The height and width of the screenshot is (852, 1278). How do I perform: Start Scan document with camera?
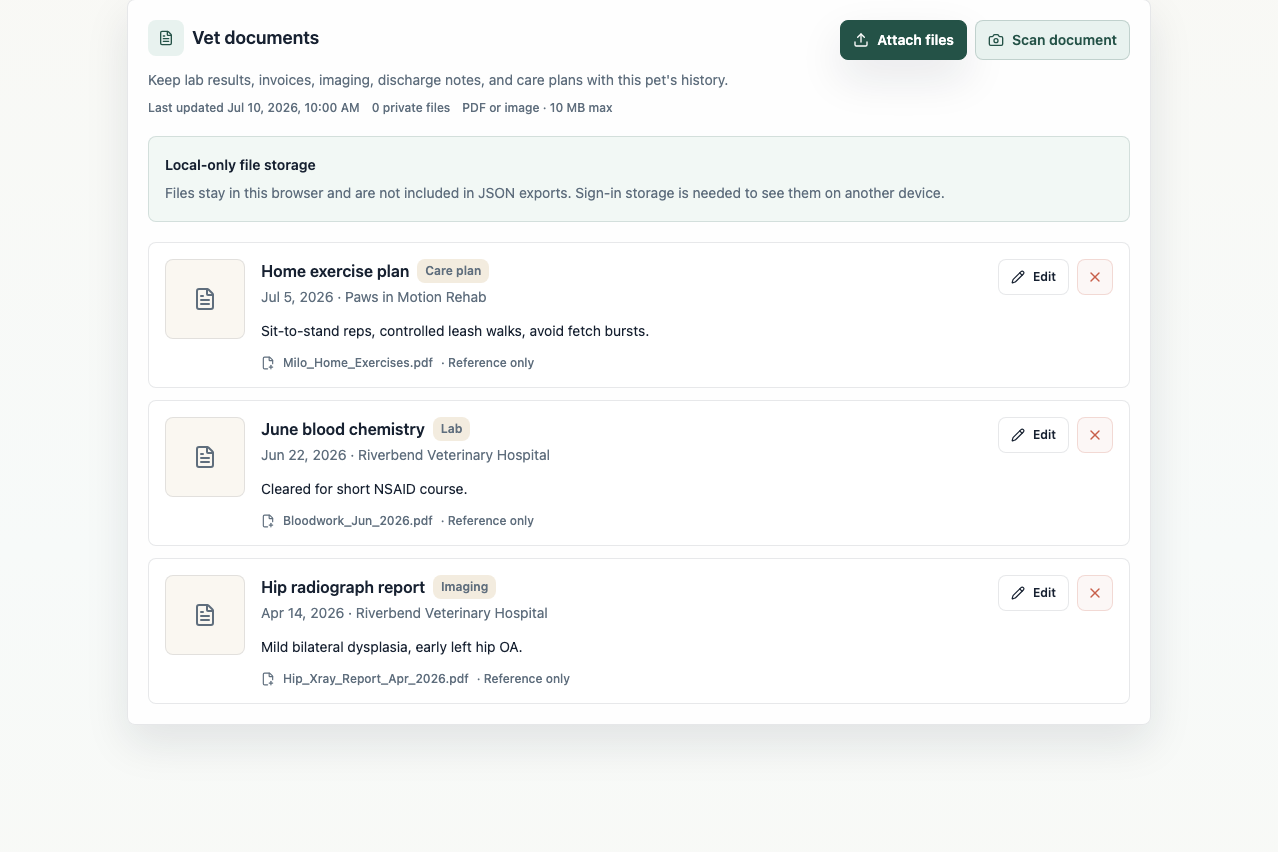tap(1052, 40)
